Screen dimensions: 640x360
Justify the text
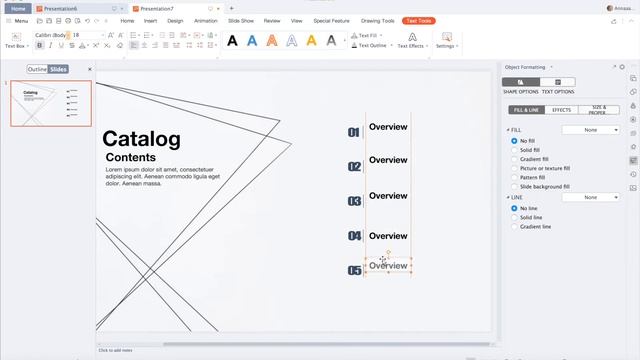pos(166,46)
